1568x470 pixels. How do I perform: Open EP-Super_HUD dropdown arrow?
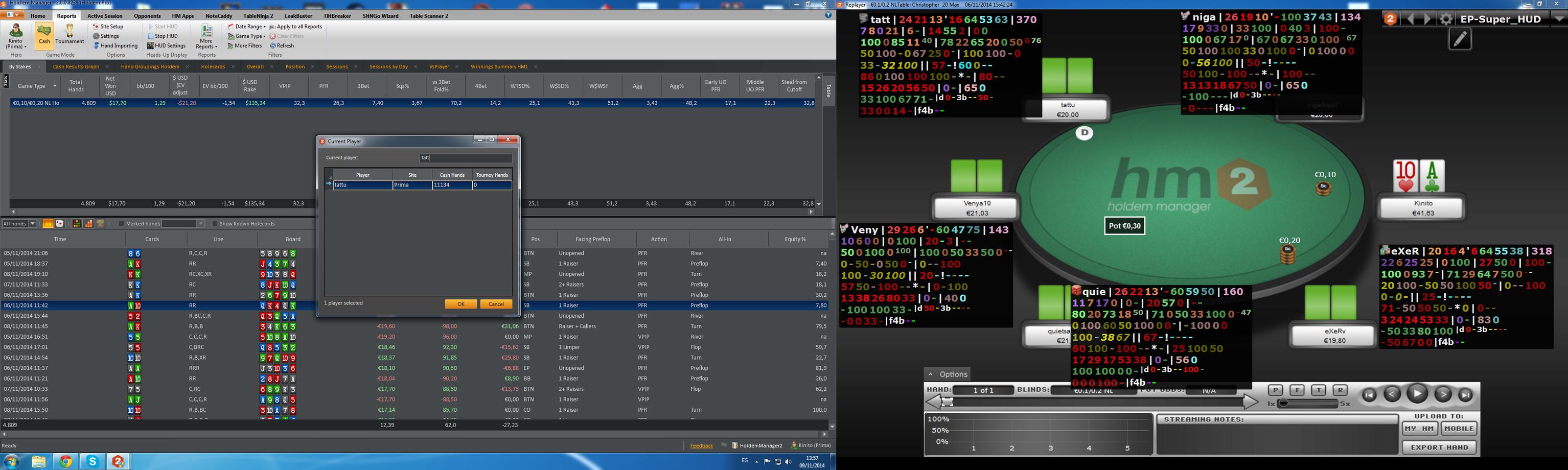click(1559, 19)
